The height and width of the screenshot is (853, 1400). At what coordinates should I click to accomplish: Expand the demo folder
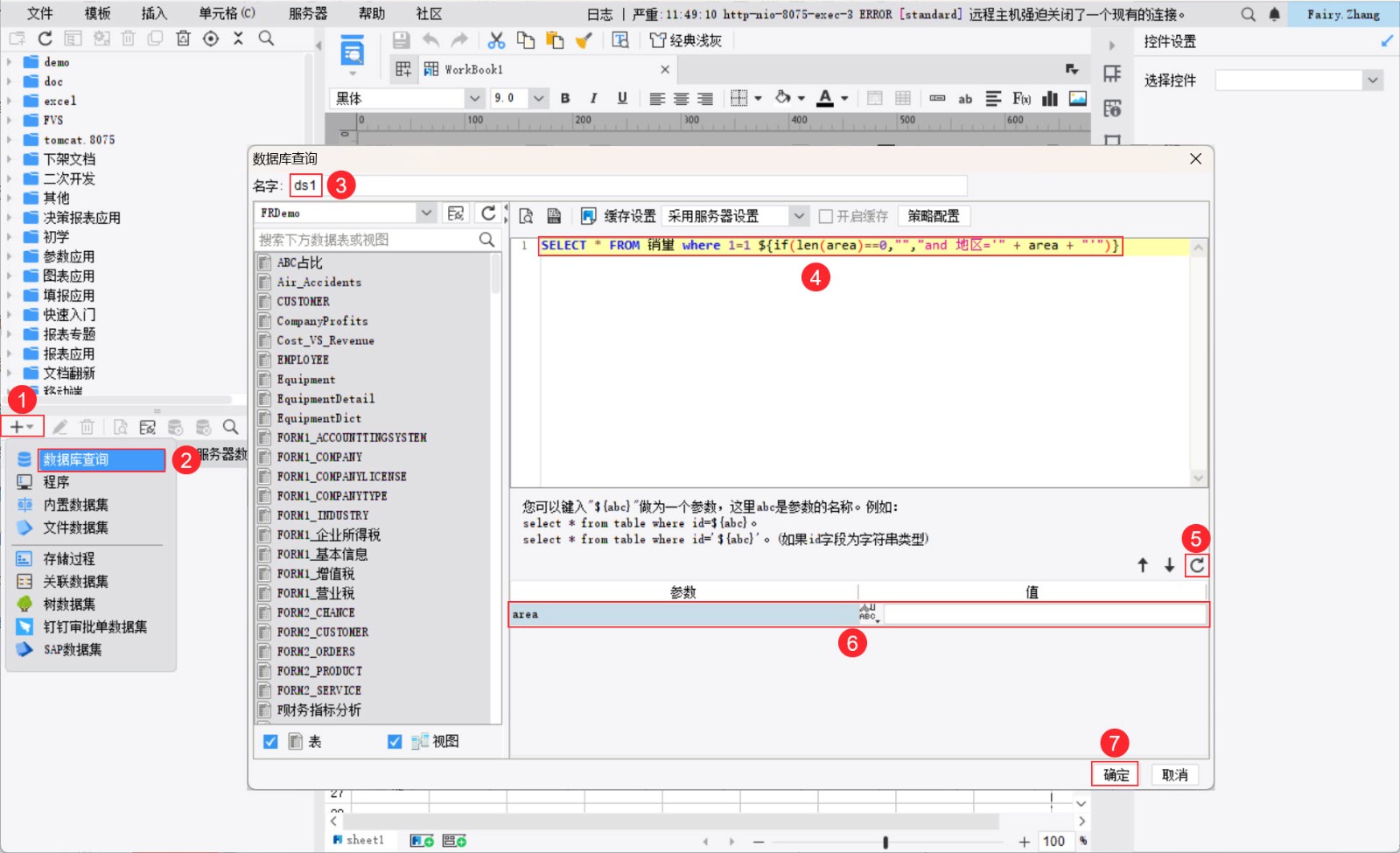click(9, 62)
